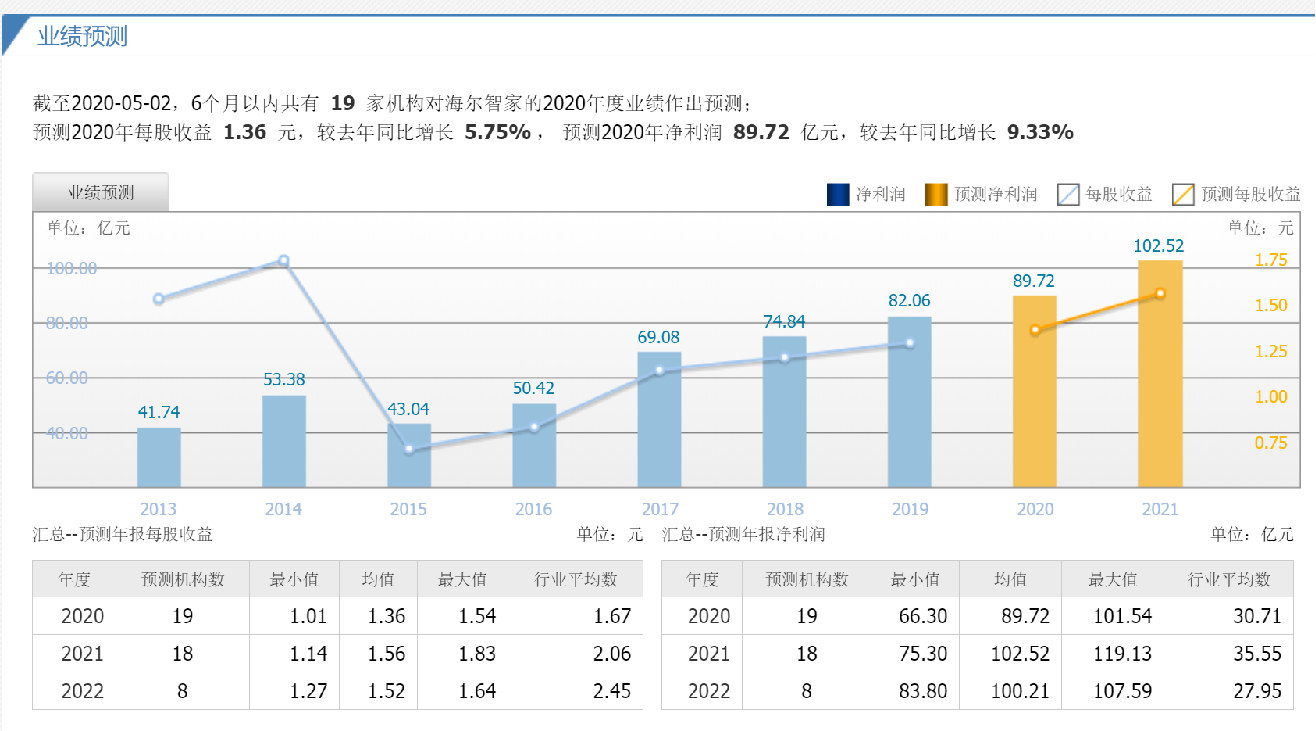This screenshot has height=731, width=1316.
Task: Click the EPS industry average 2.45
Action: [611, 691]
